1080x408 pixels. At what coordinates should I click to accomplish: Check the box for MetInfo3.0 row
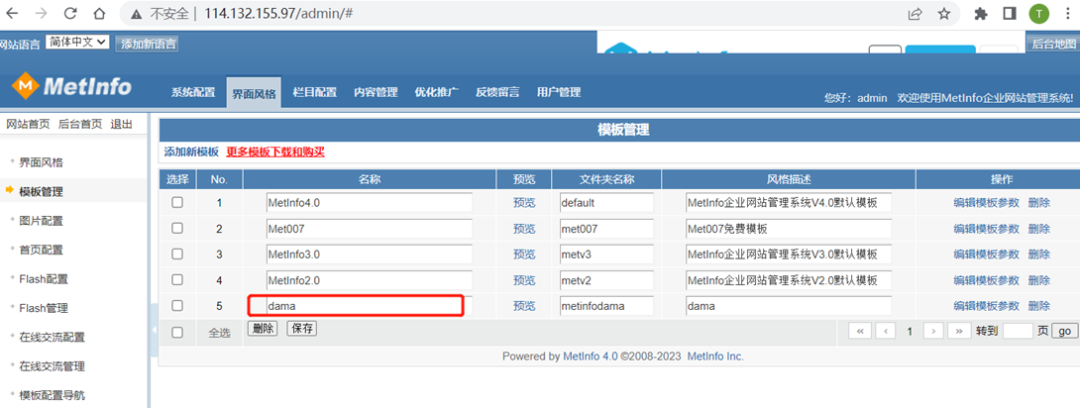coord(177,254)
